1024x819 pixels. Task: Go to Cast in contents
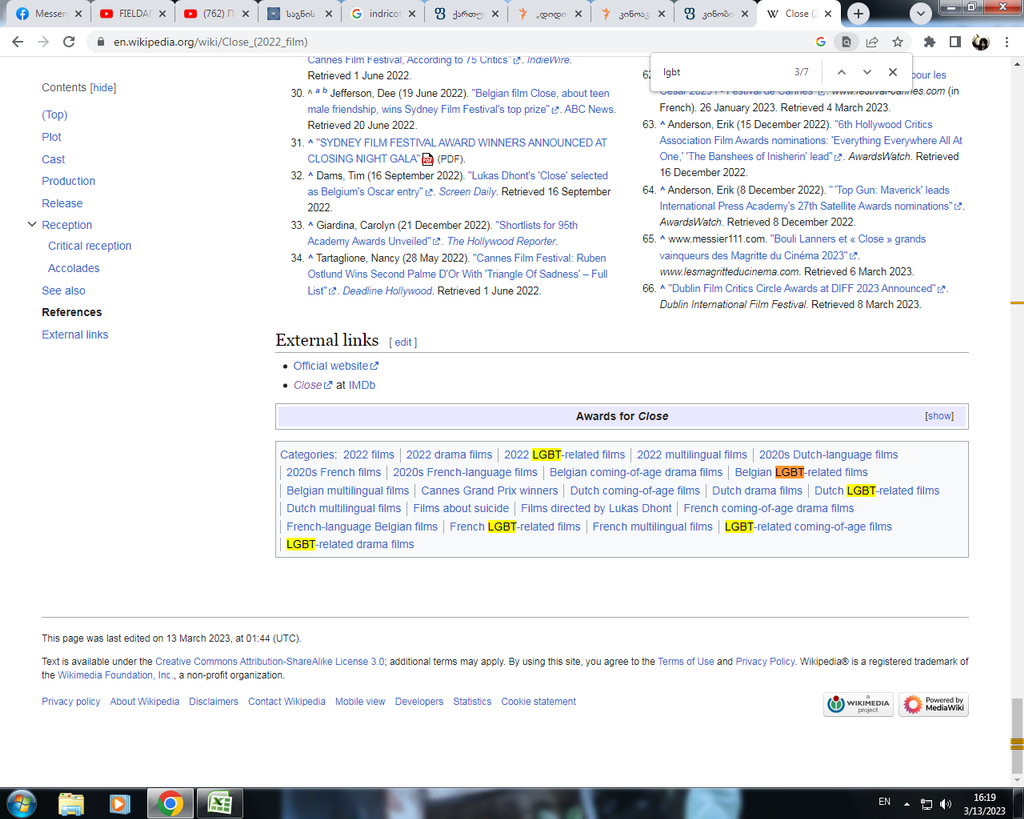click(x=54, y=159)
